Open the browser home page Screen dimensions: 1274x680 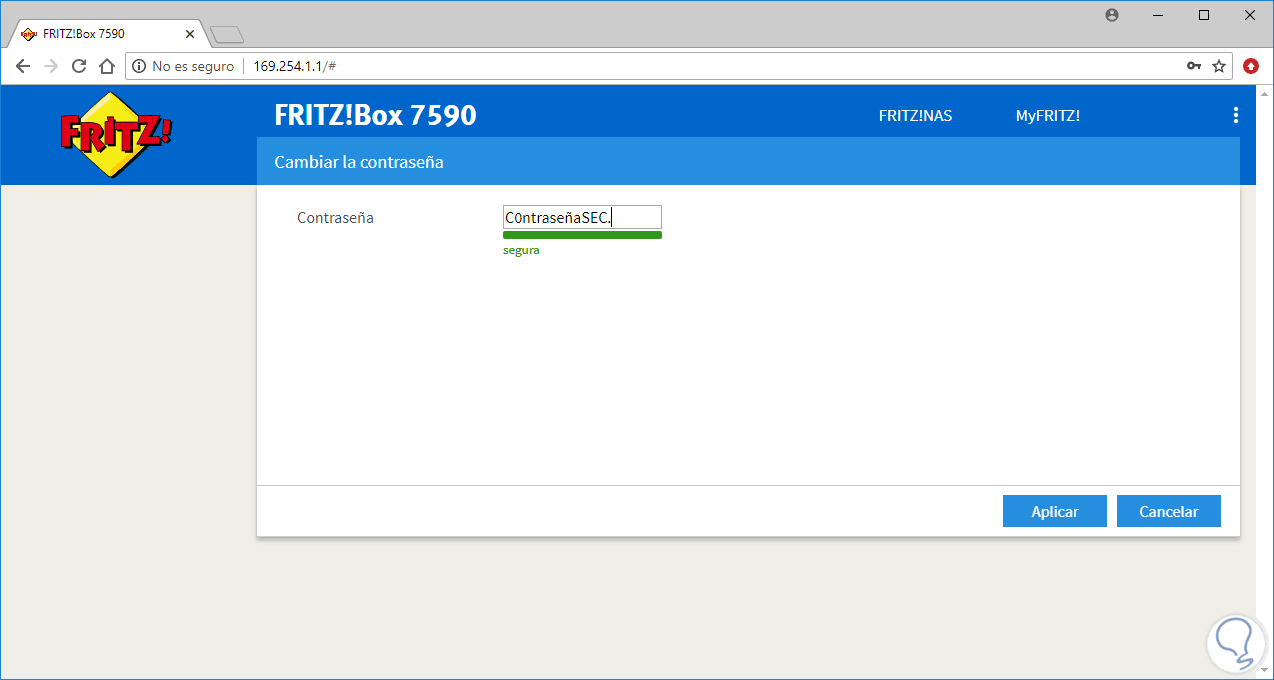[x=107, y=66]
